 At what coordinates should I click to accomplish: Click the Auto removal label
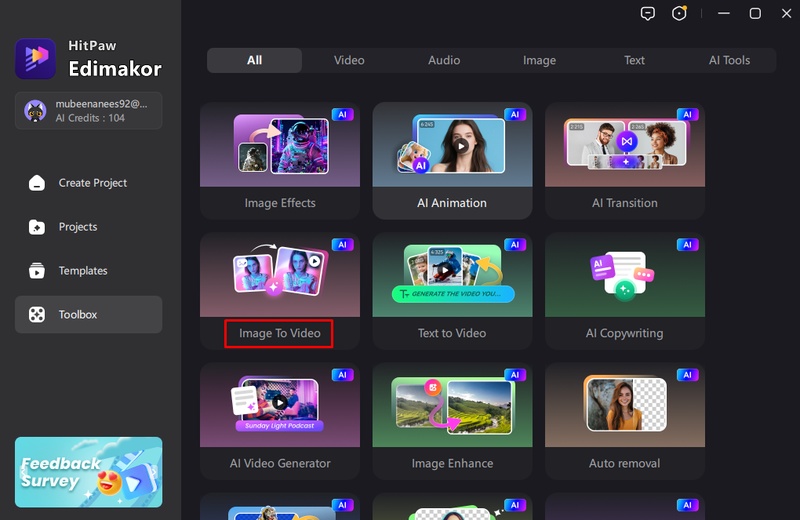624,463
